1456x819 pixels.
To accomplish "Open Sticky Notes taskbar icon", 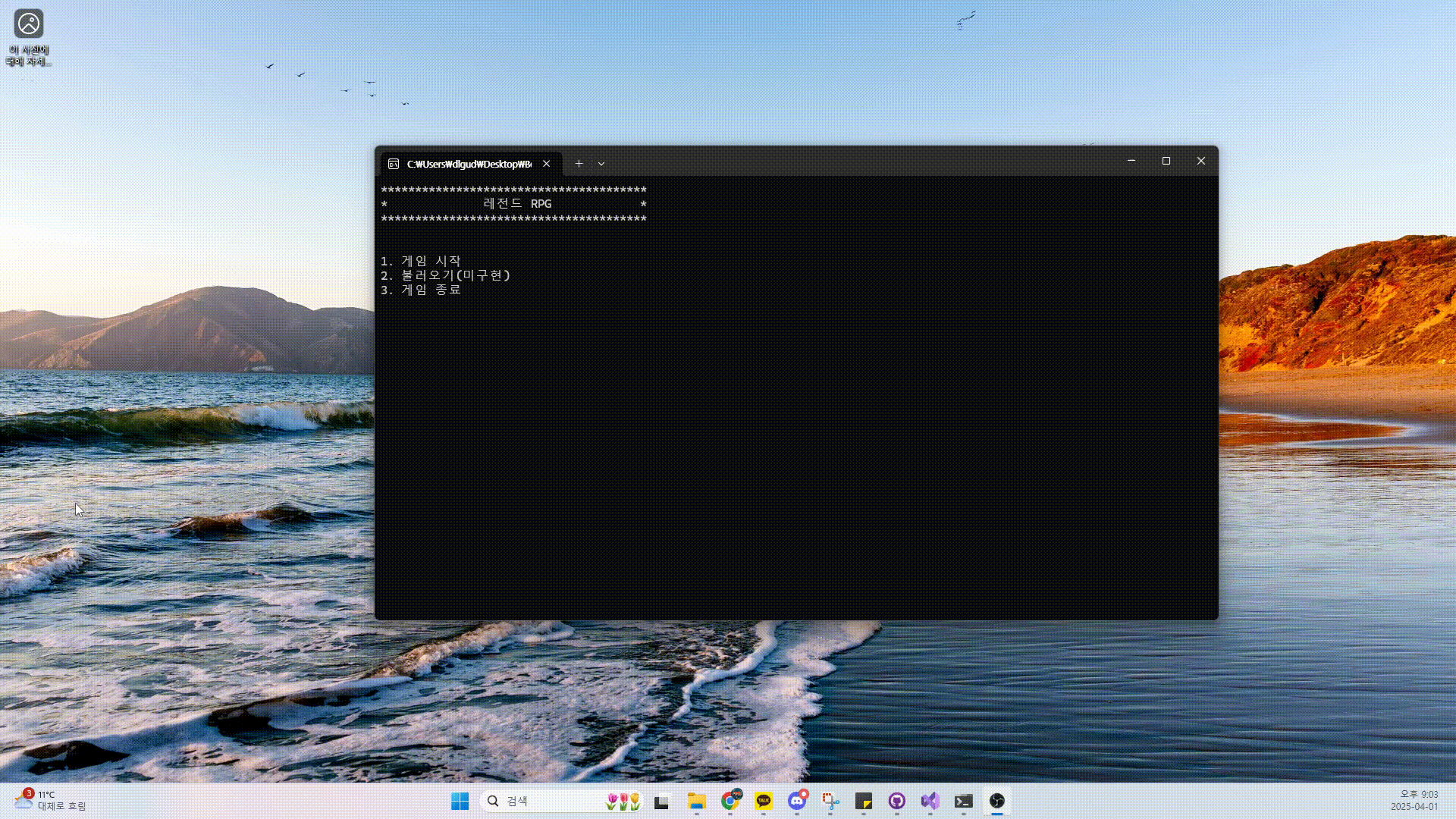I will click(863, 801).
